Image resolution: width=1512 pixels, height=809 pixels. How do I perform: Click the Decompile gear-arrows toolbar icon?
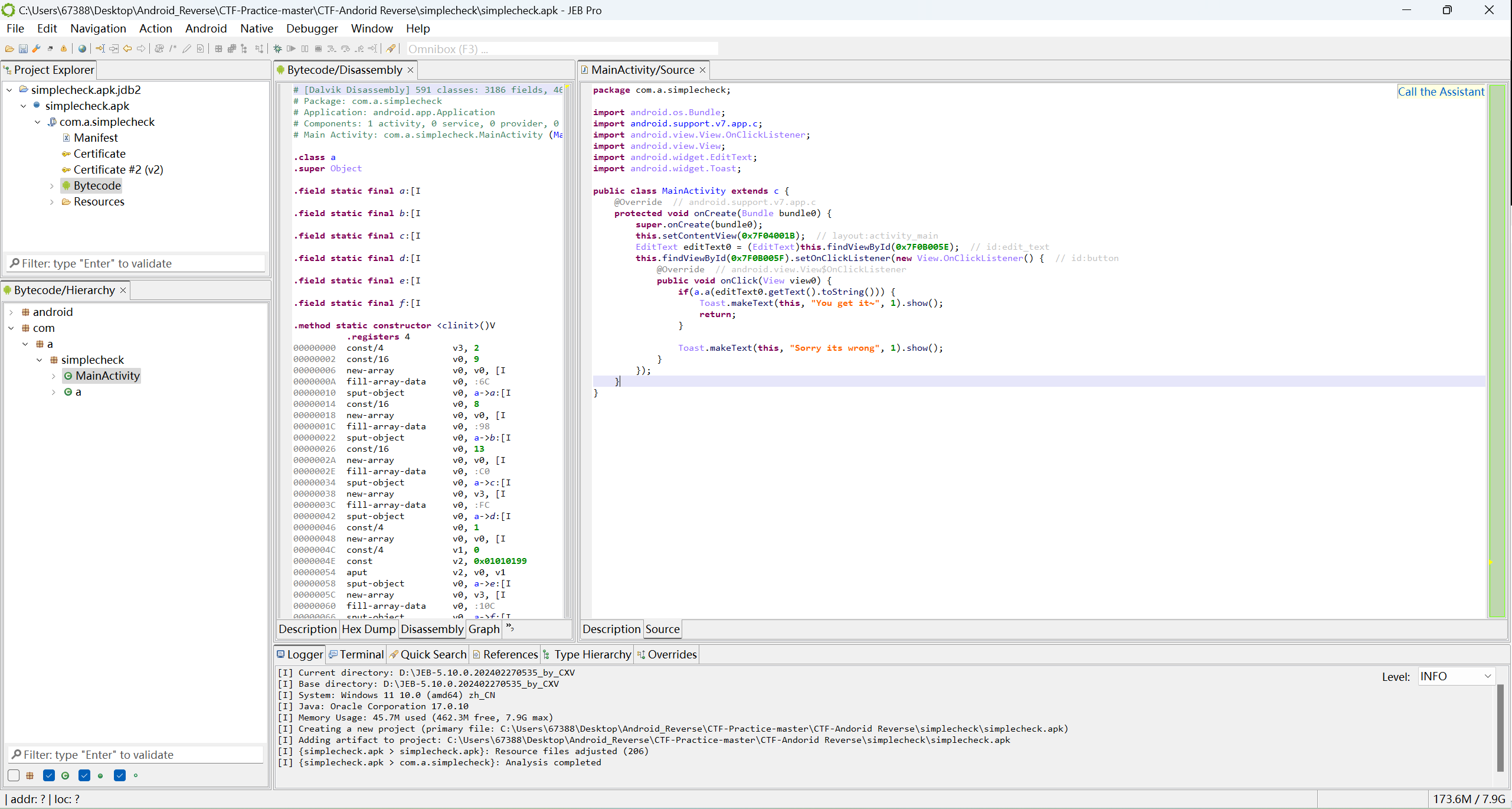(x=159, y=49)
